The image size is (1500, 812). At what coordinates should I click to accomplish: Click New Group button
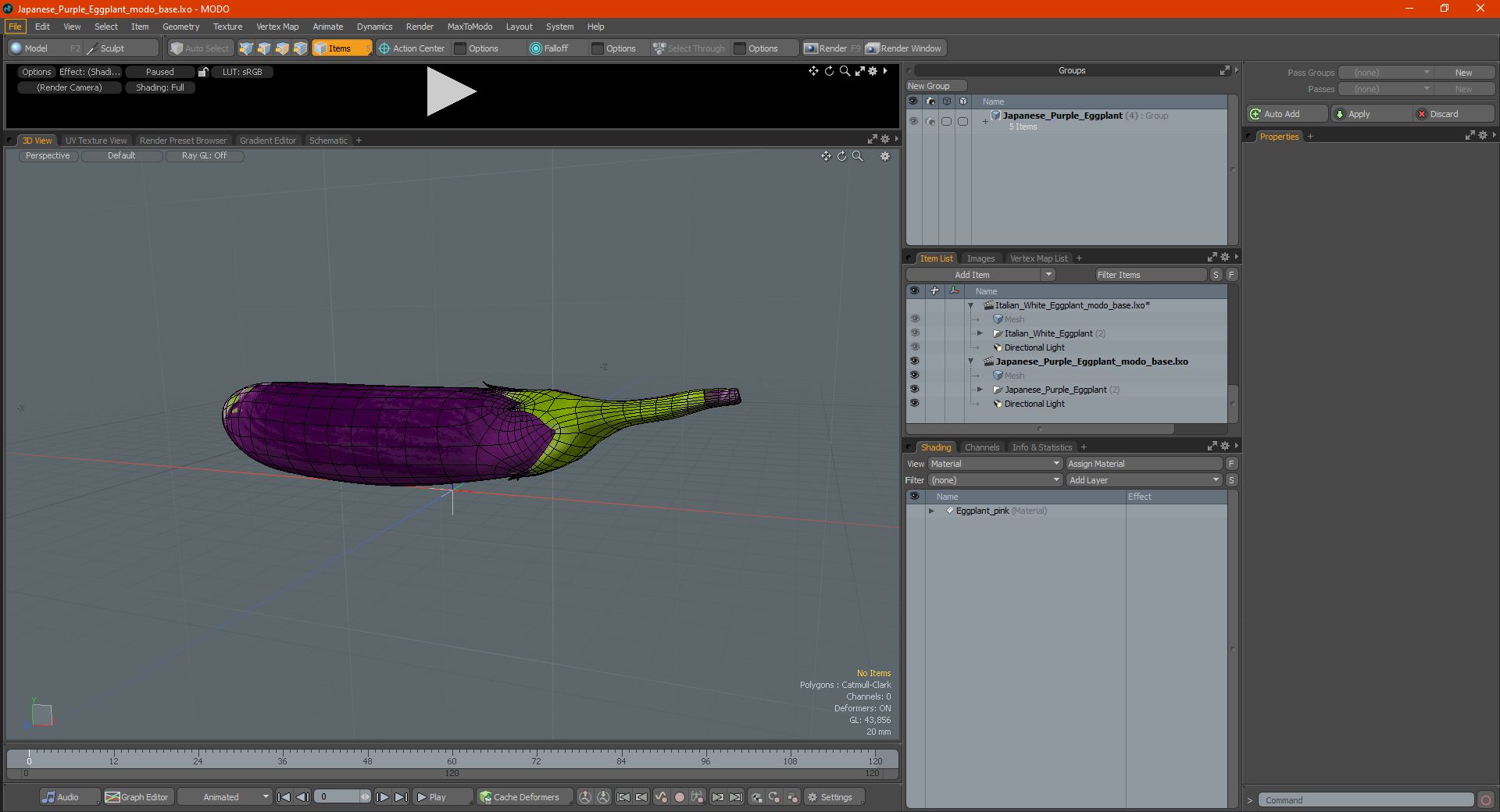pyautogui.click(x=936, y=86)
